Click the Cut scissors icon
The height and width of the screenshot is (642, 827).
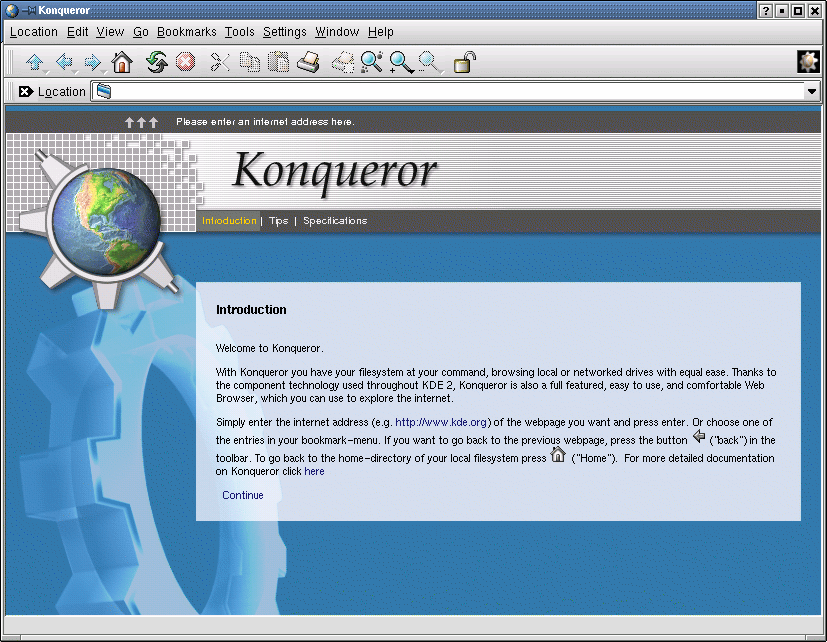pos(220,62)
